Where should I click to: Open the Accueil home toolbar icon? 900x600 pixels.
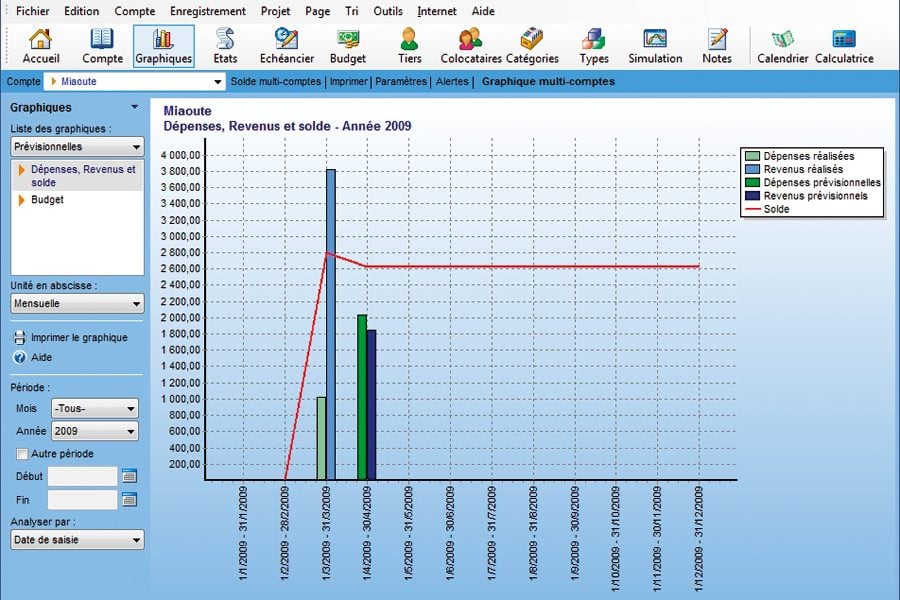(41, 46)
